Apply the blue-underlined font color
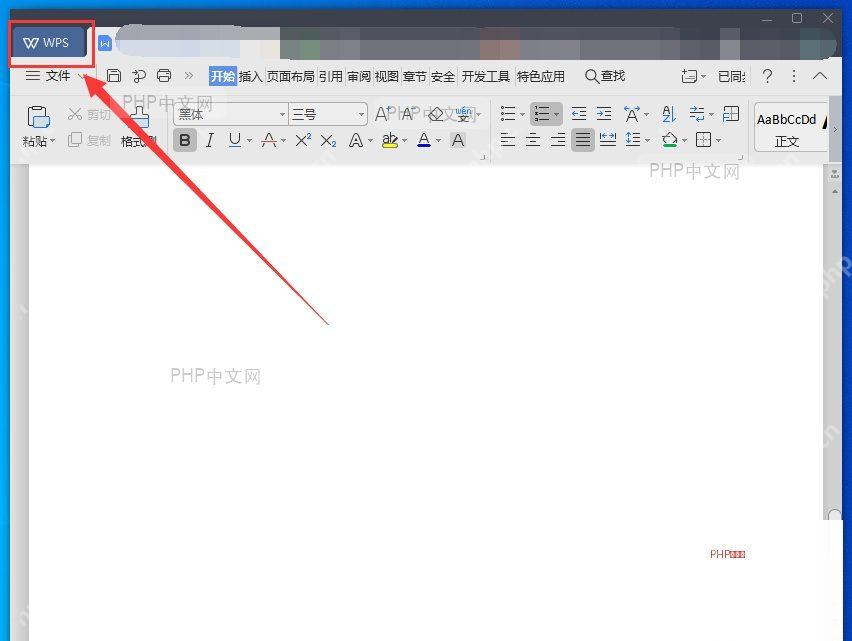The width and height of the screenshot is (852, 641). coord(424,141)
